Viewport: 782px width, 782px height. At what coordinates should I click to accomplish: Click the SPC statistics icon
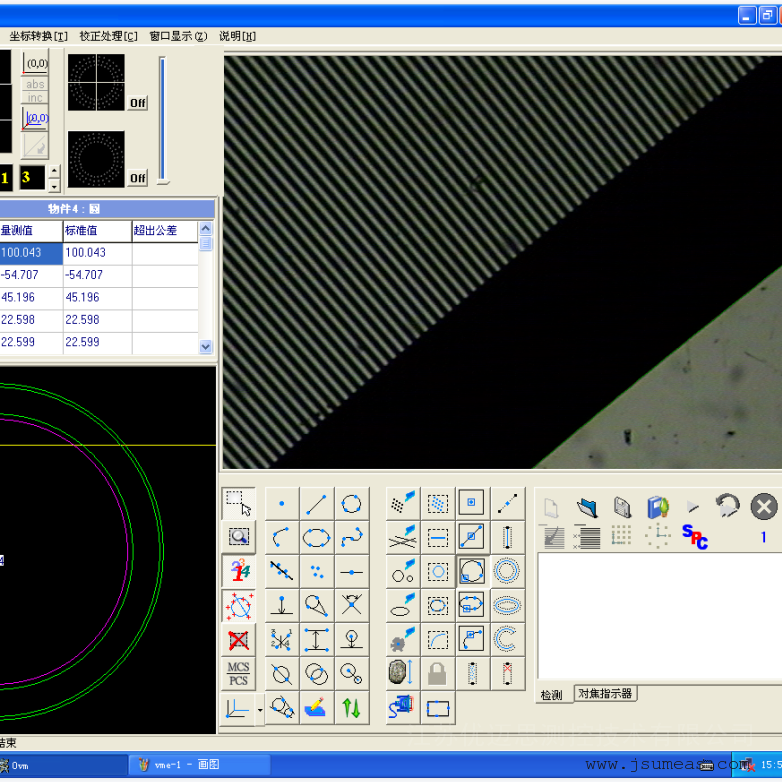pyautogui.click(x=695, y=536)
